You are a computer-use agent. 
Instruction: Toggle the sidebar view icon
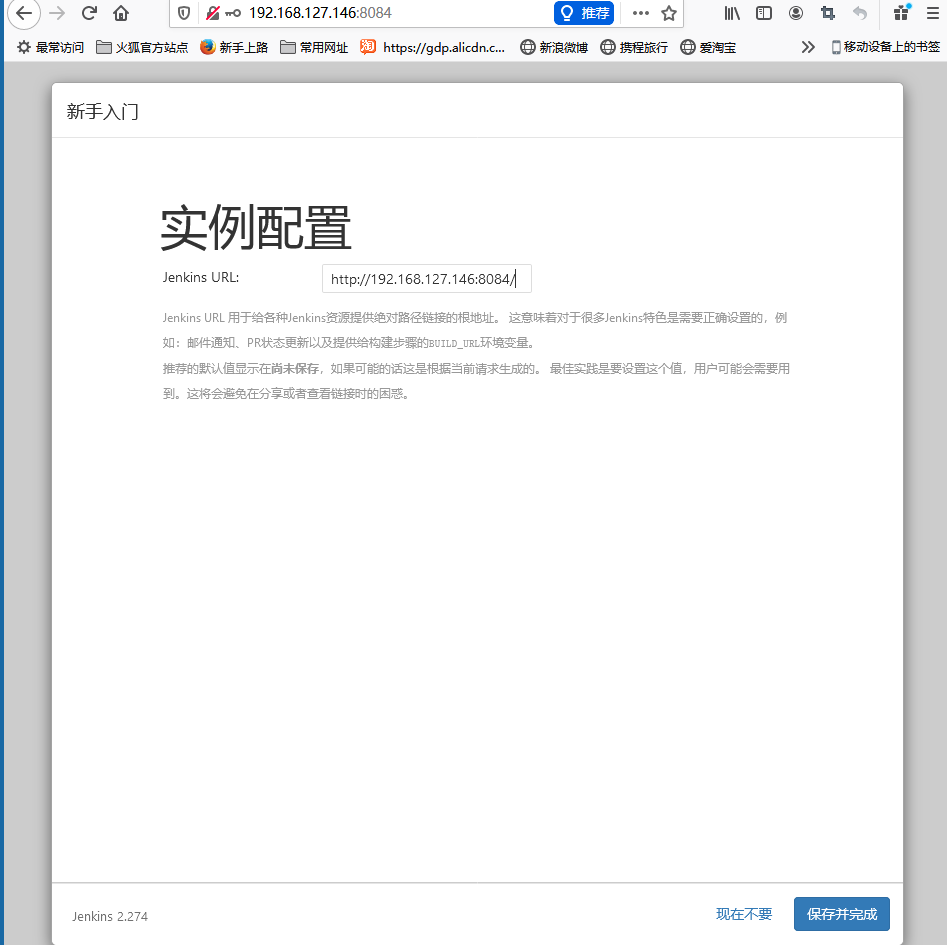[x=764, y=14]
